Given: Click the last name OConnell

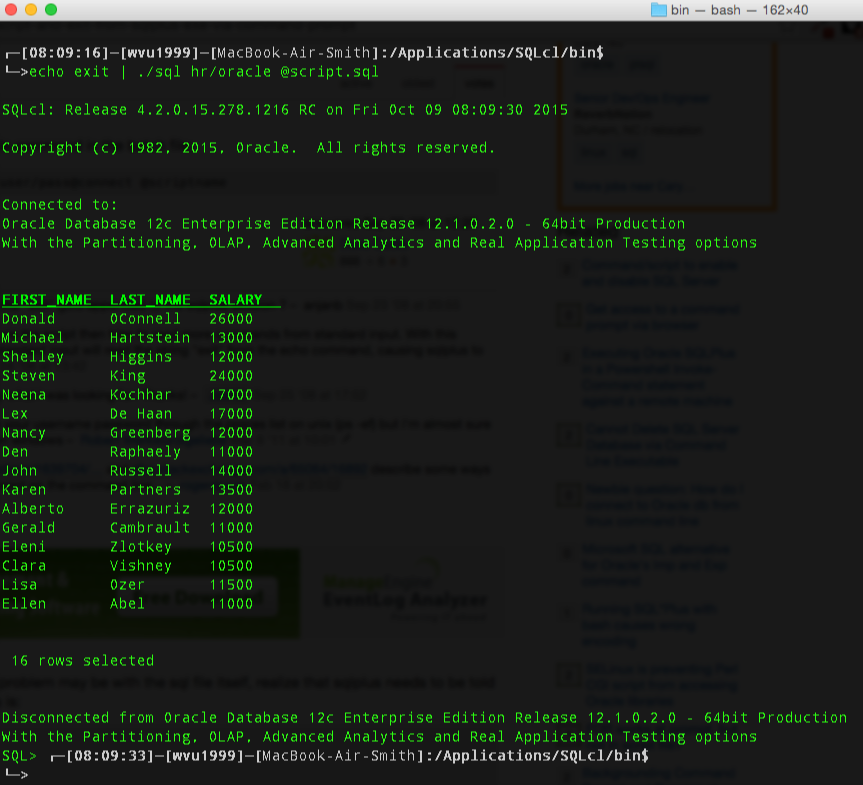Looking at the screenshot, I should [145, 319].
